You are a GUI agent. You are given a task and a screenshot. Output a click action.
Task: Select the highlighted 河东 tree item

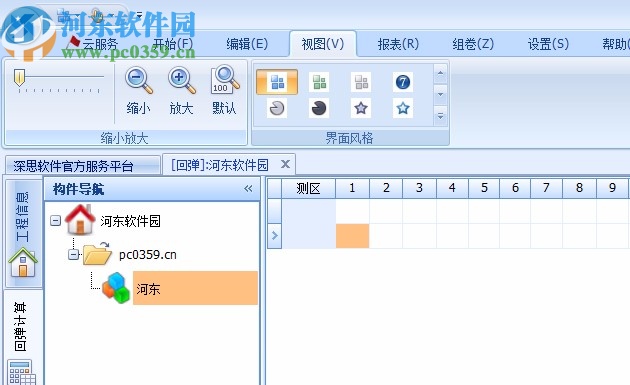[x=195, y=288]
